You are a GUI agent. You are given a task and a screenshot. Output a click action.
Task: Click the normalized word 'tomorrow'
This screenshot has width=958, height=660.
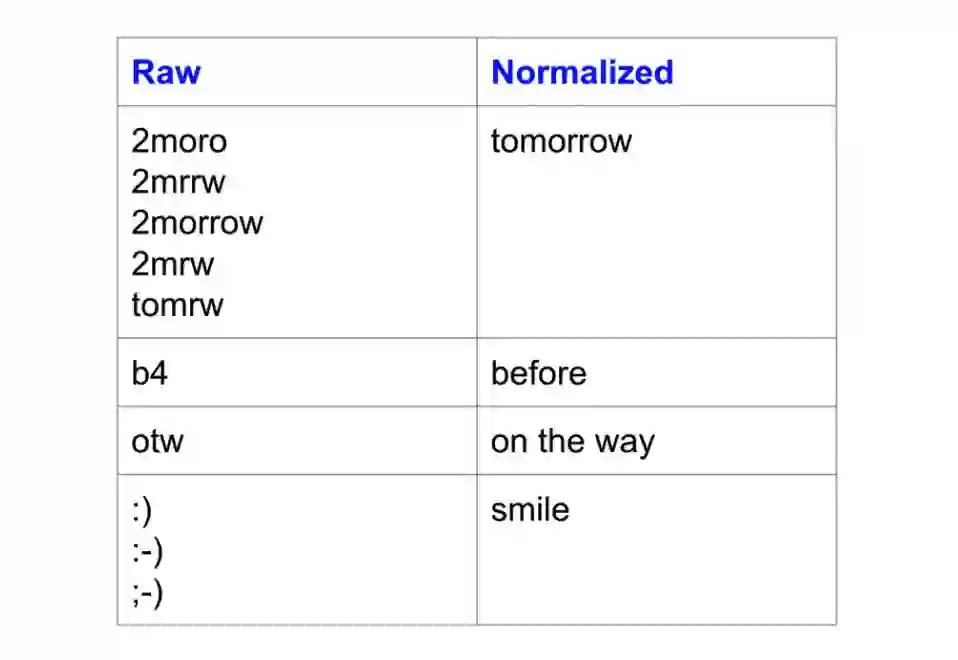pyautogui.click(x=561, y=141)
